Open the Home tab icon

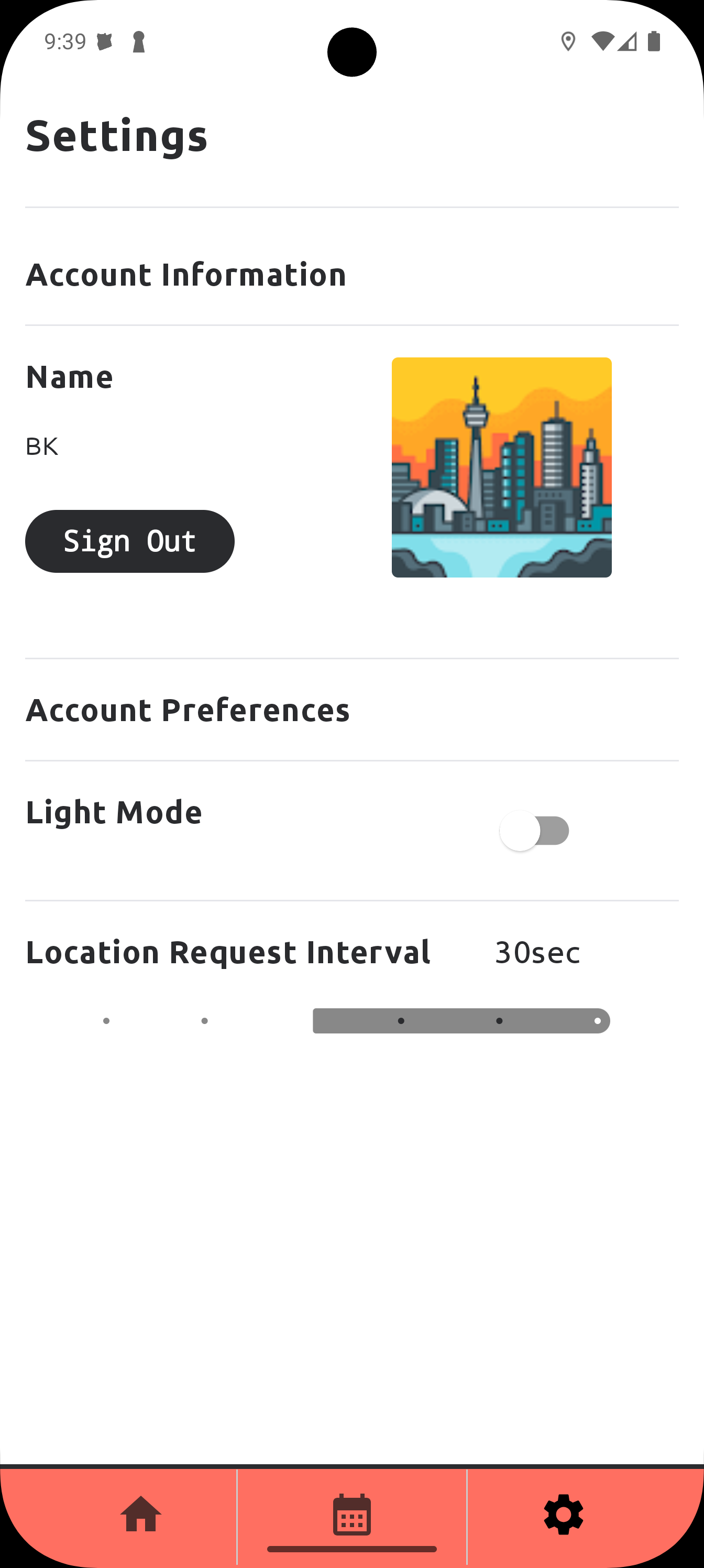140,1514
